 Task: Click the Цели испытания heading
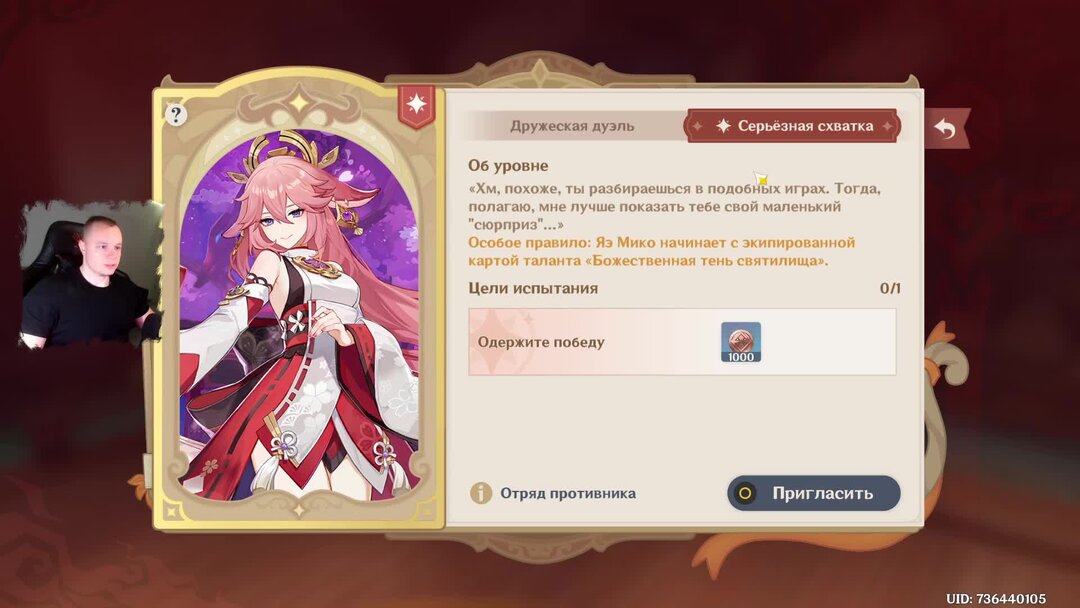click(533, 289)
